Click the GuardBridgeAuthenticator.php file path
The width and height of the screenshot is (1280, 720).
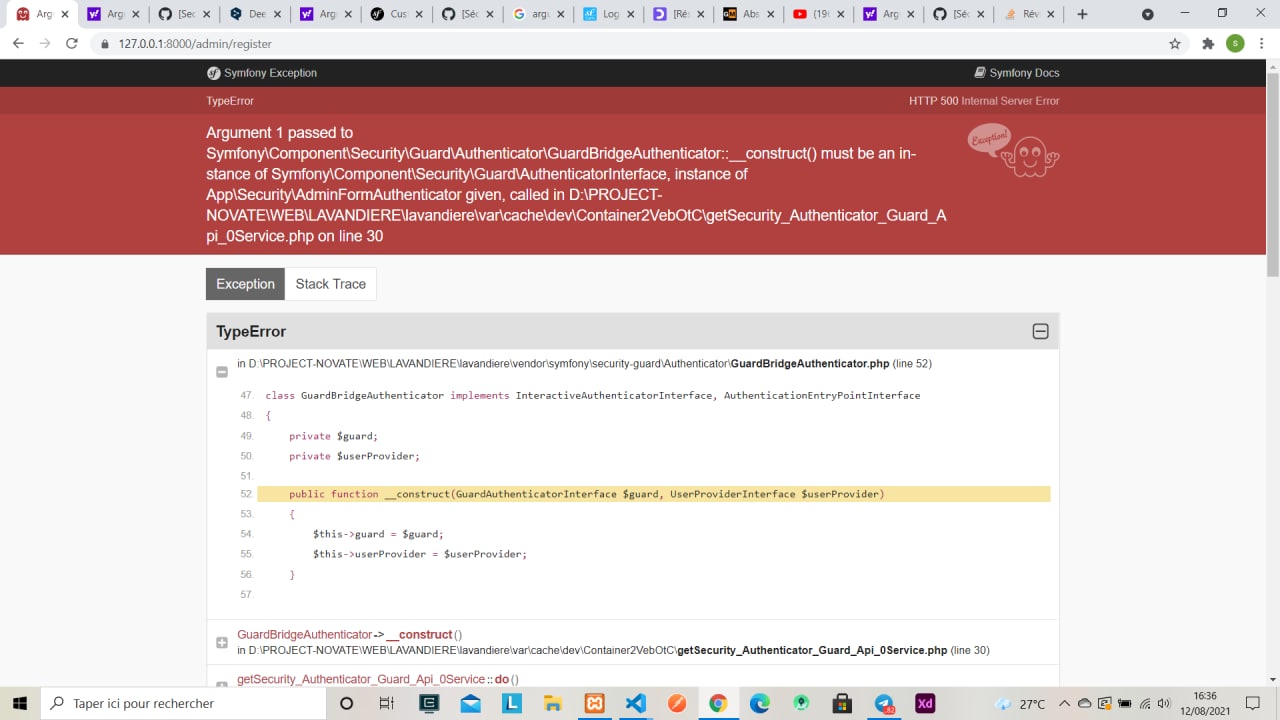point(584,364)
